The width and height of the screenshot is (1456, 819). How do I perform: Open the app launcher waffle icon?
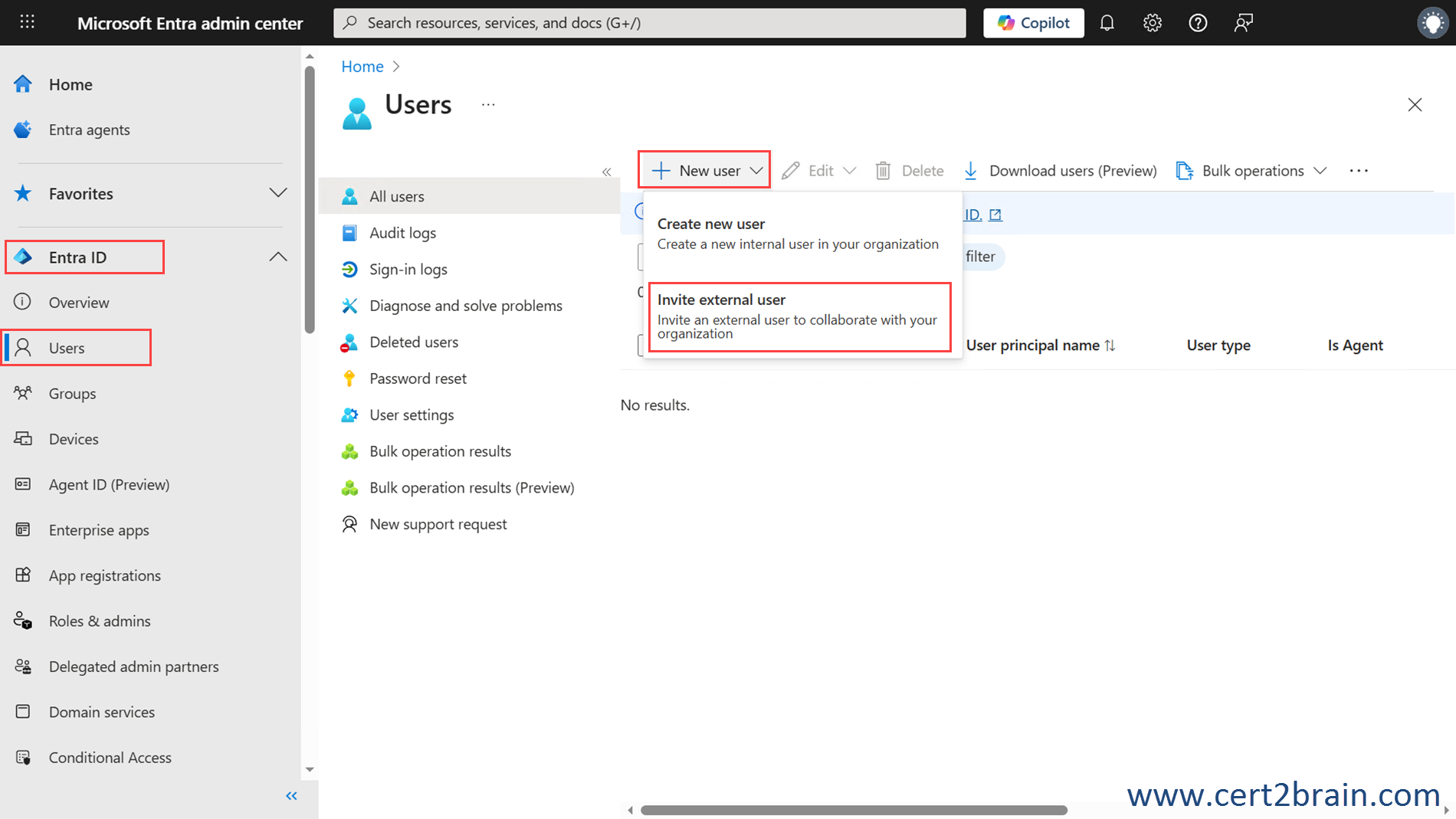pyautogui.click(x=28, y=22)
